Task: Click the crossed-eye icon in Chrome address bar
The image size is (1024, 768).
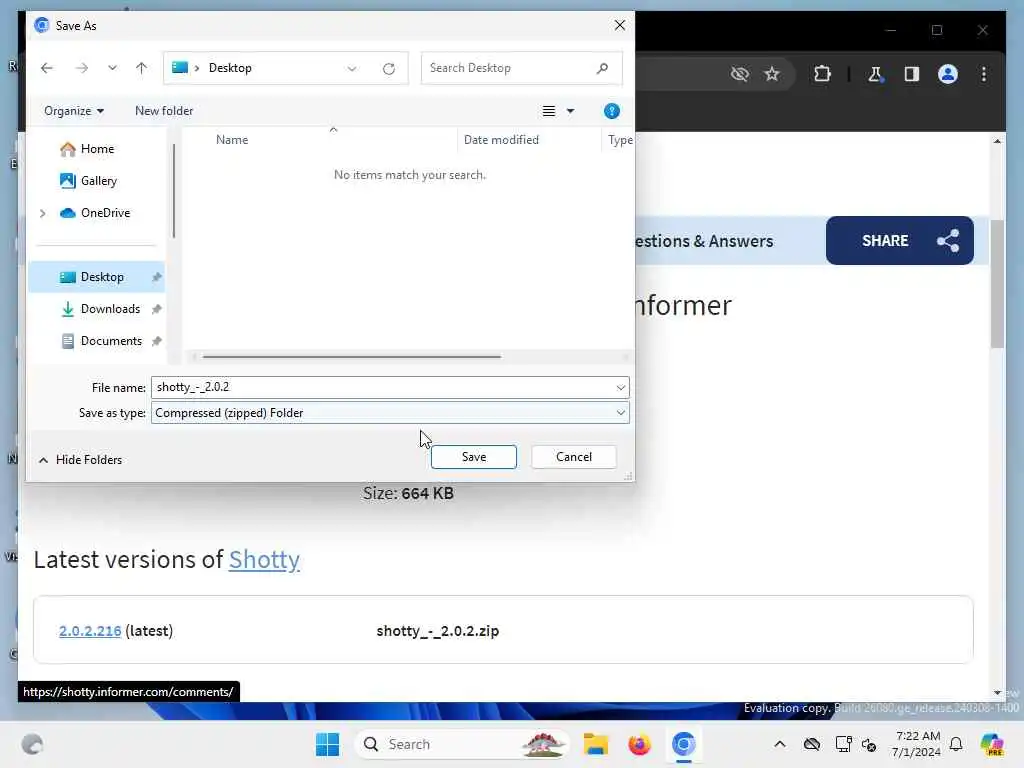Action: pyautogui.click(x=739, y=74)
